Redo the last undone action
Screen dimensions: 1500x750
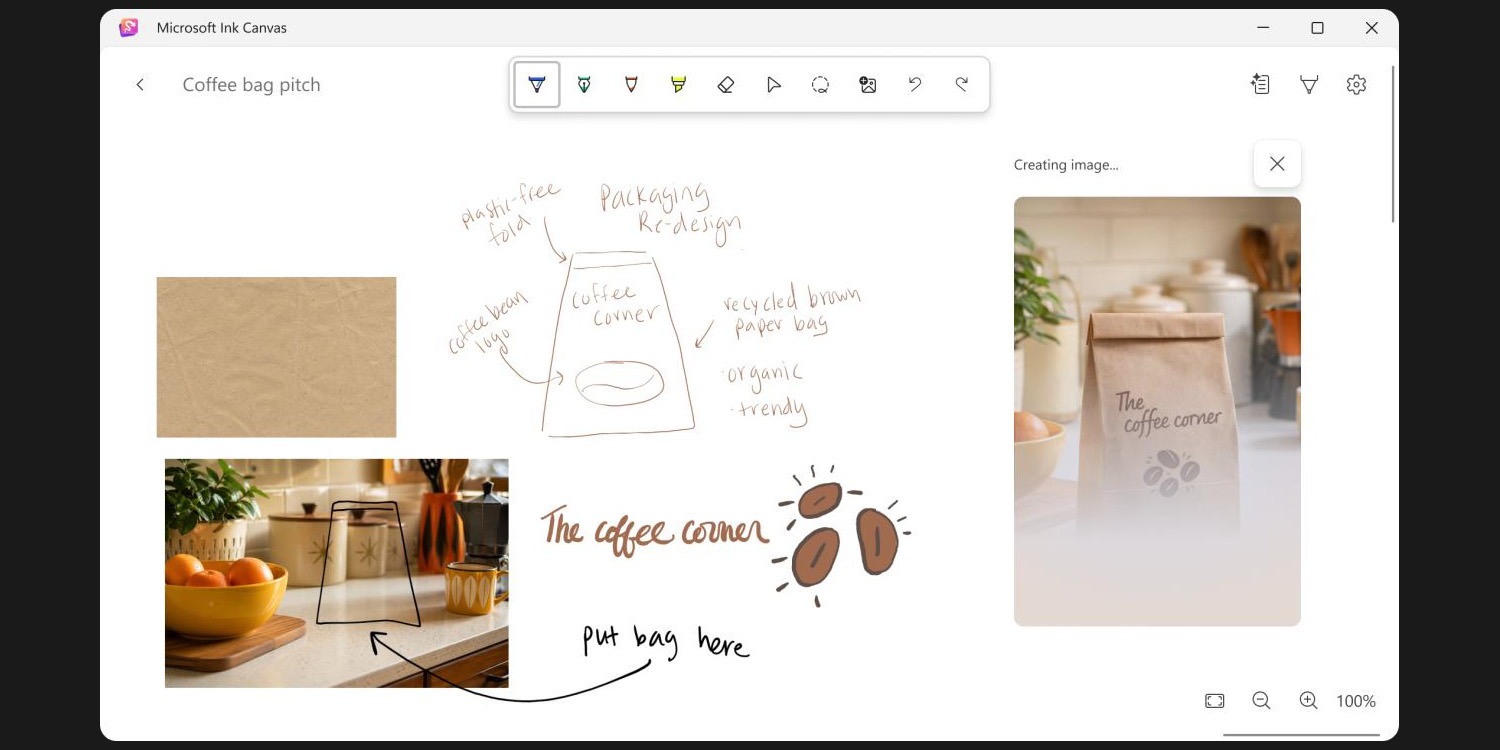(x=962, y=85)
